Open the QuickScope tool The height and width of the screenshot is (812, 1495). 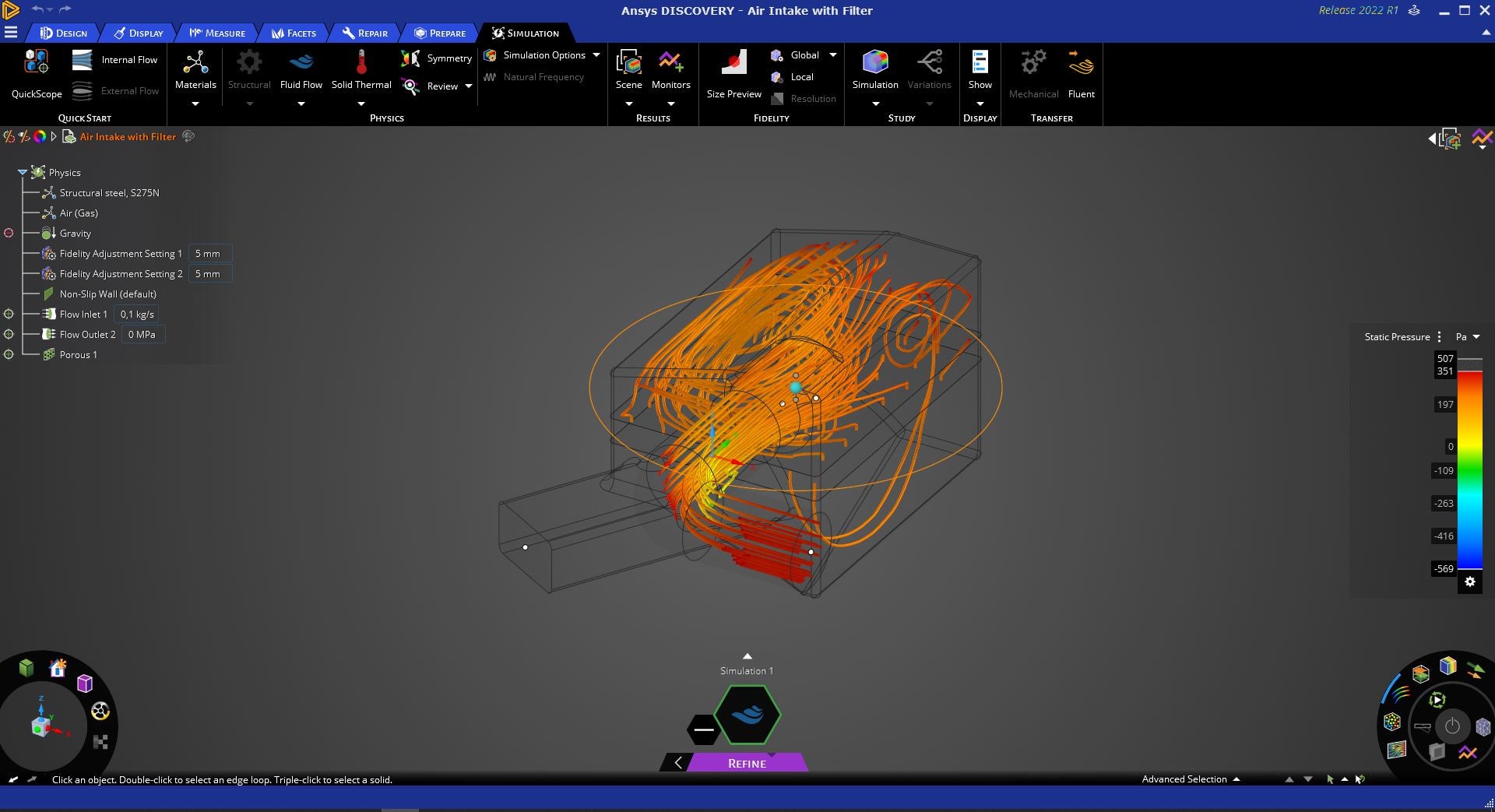click(x=37, y=73)
